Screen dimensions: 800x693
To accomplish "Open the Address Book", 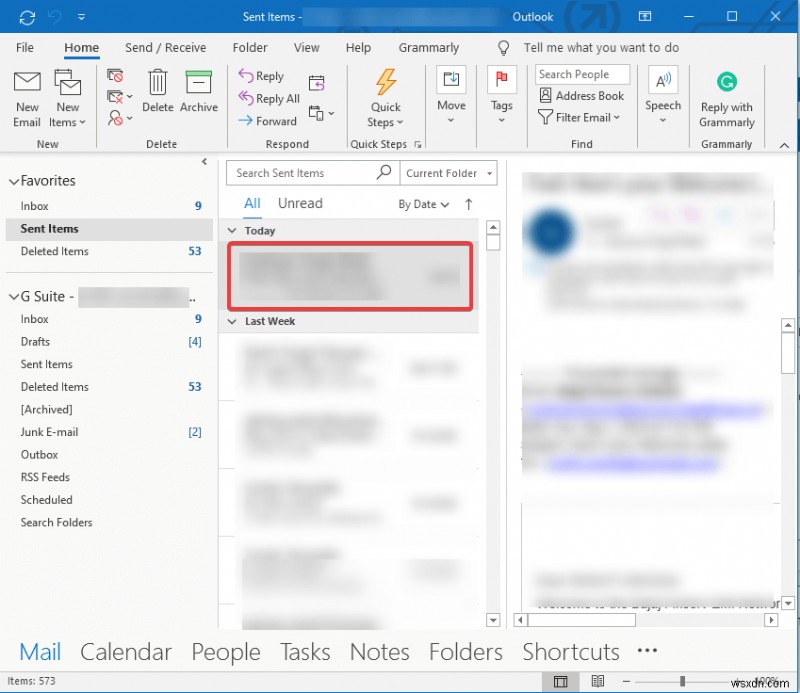I will pyautogui.click(x=582, y=95).
